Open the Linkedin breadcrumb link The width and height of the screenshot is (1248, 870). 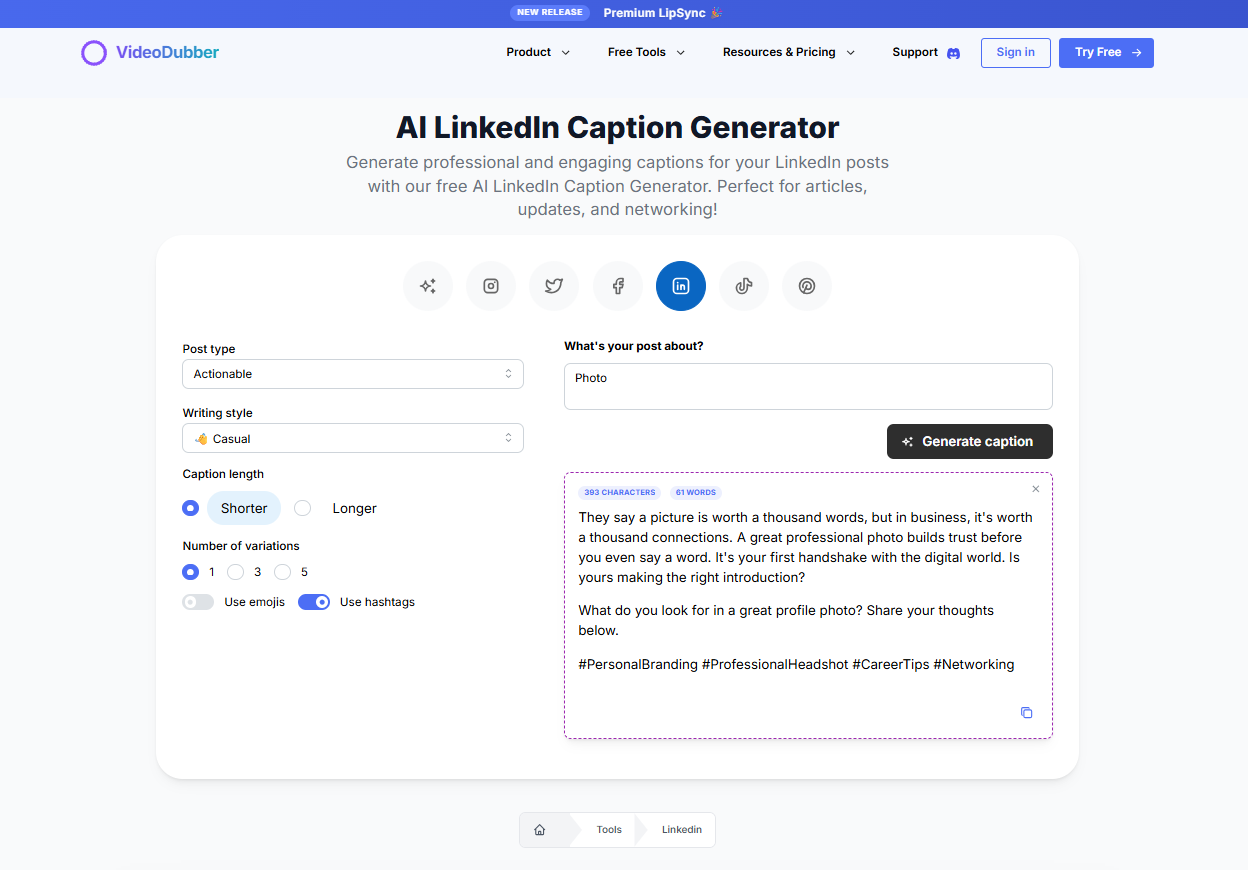682,830
